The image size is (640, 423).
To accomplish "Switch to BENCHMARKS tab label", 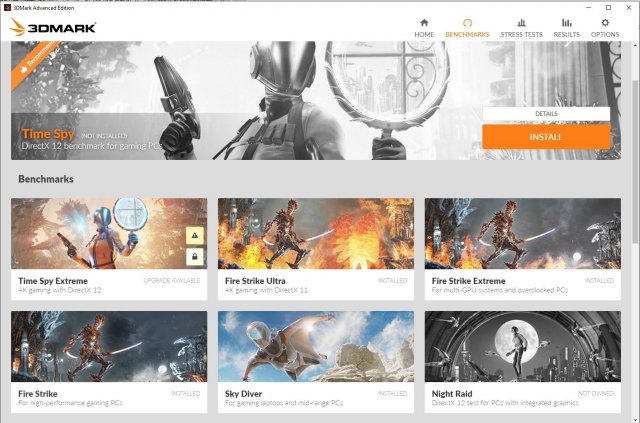I will [x=467, y=34].
